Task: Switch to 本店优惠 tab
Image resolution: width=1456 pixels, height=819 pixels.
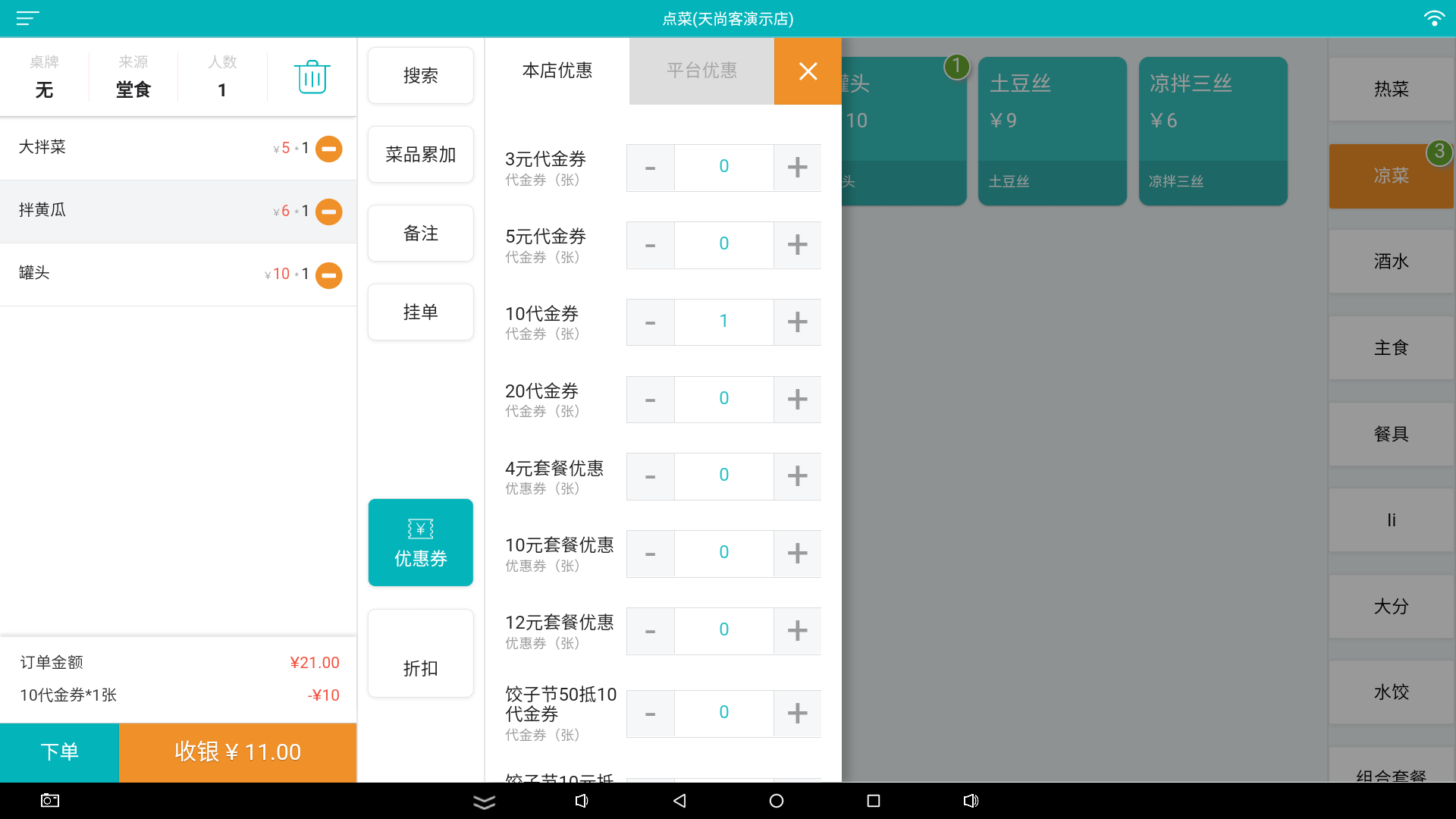Action: pos(557,71)
